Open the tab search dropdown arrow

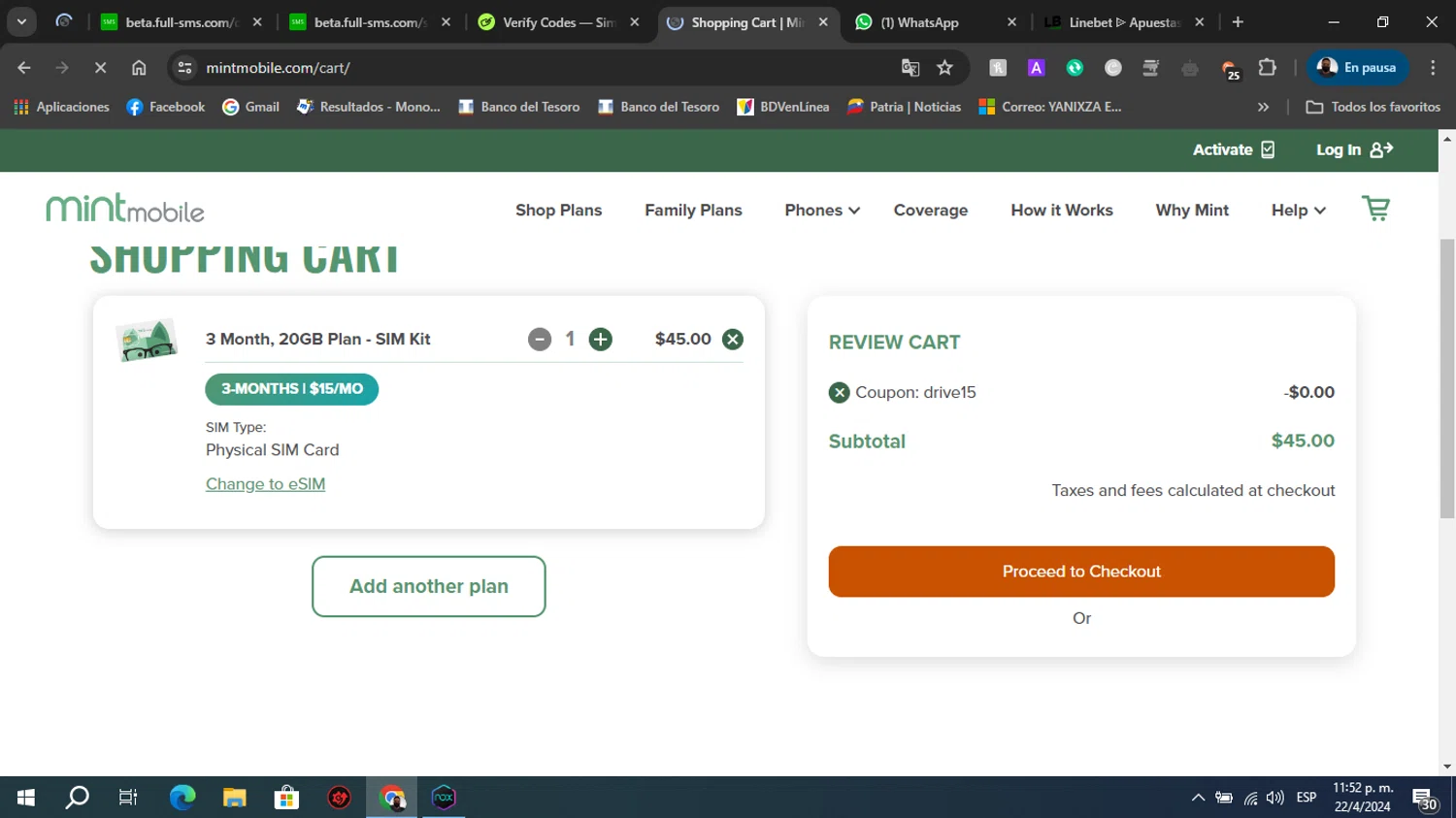(x=21, y=22)
